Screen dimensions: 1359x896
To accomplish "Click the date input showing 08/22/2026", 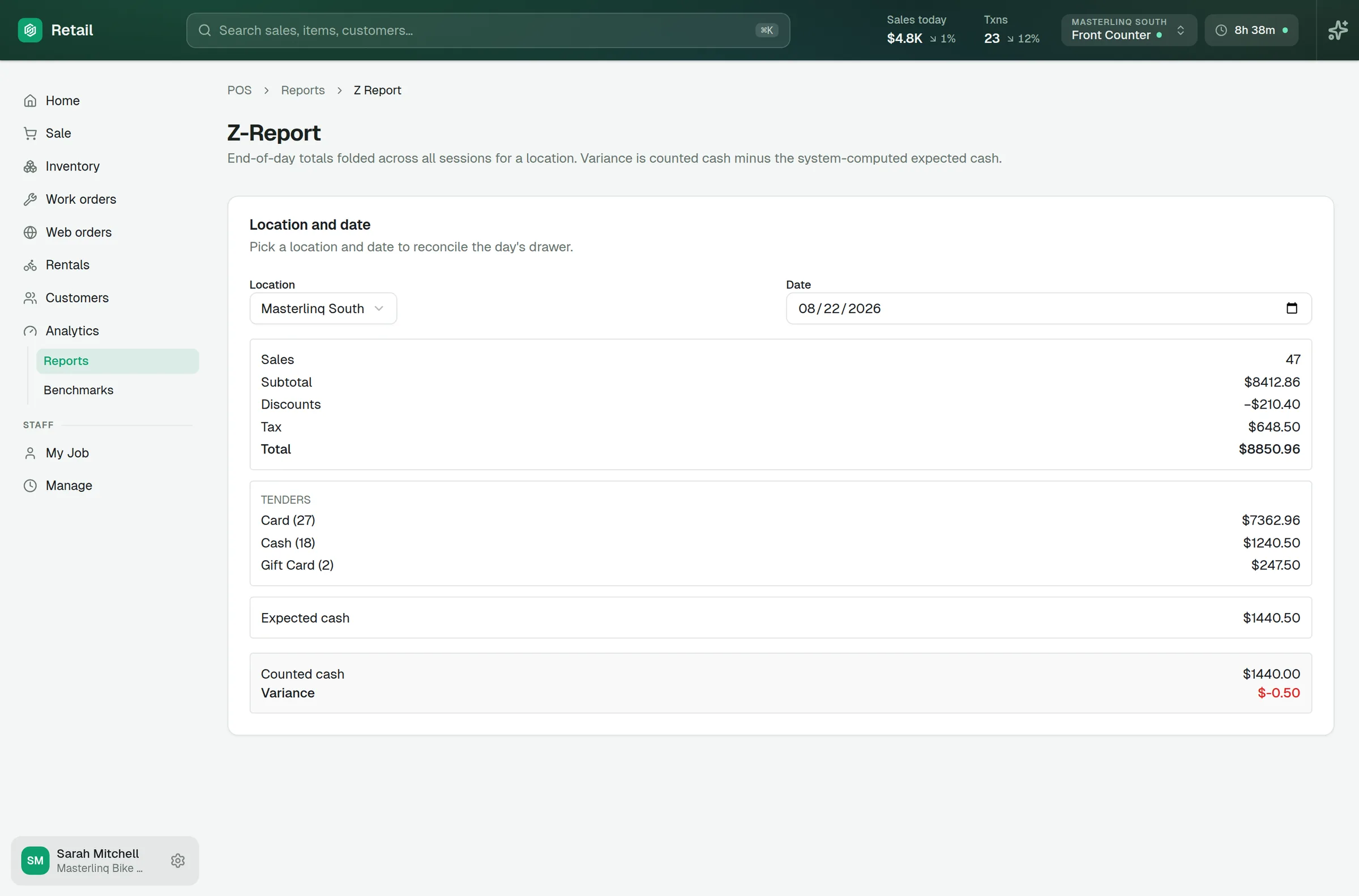I will coord(1049,308).
